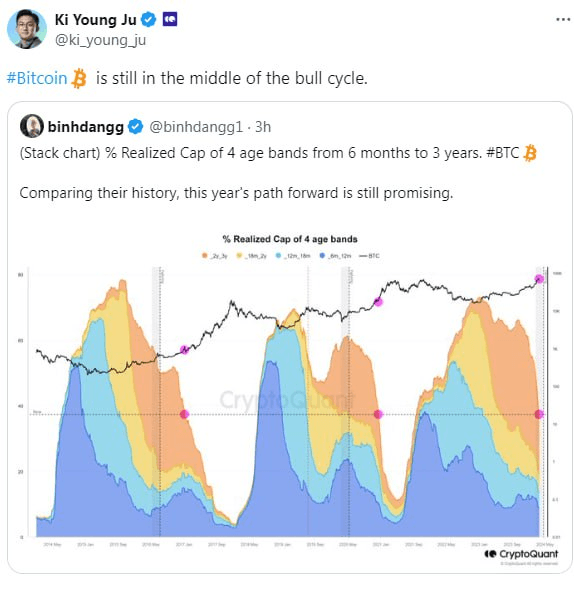
Task: Toggle the light blue _12m_18m legend series
Action: pos(293,256)
